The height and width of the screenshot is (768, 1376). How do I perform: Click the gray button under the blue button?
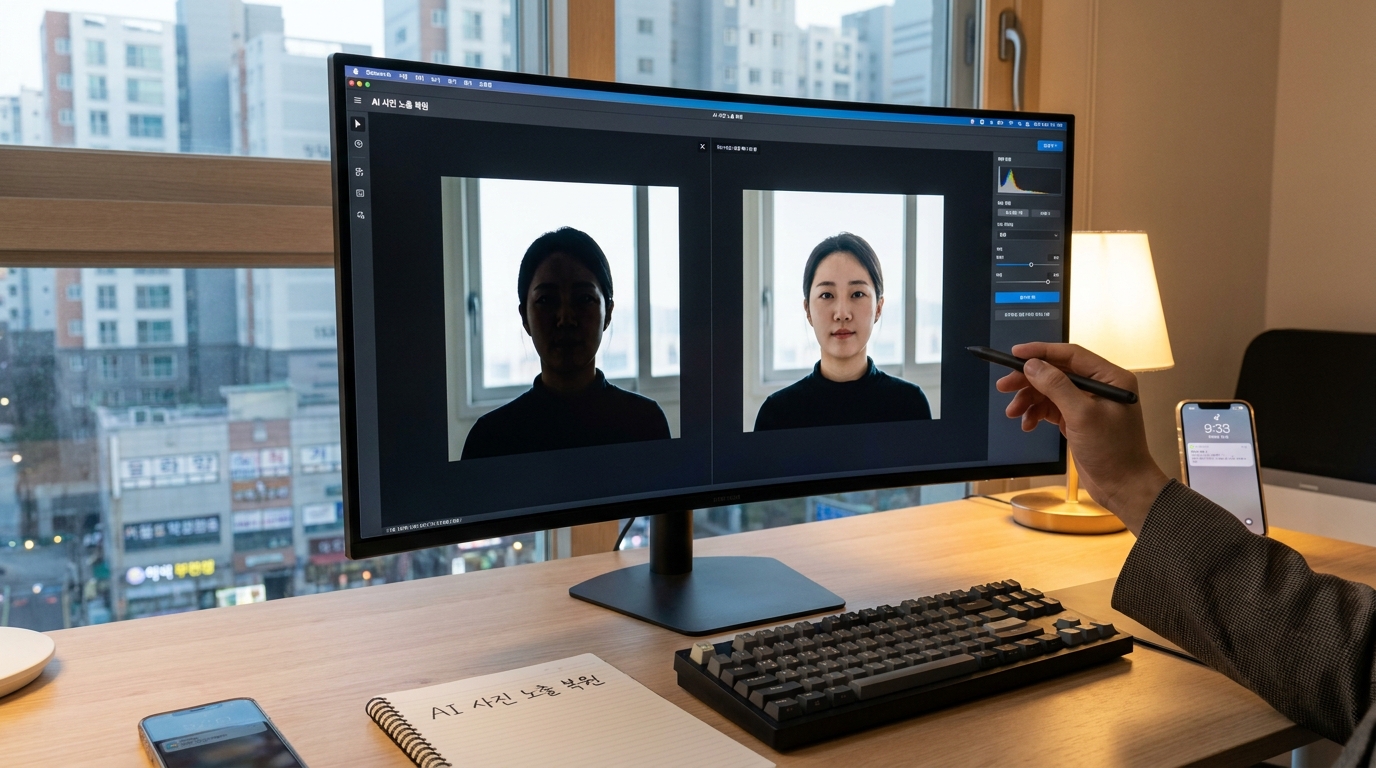point(1026,314)
